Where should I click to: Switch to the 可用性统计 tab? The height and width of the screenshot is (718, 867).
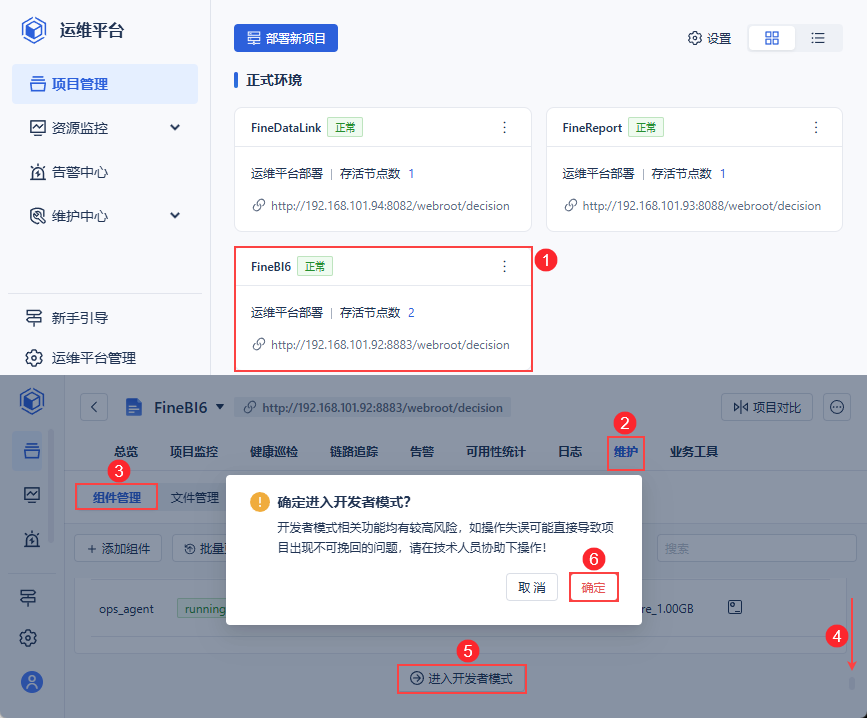(x=495, y=452)
